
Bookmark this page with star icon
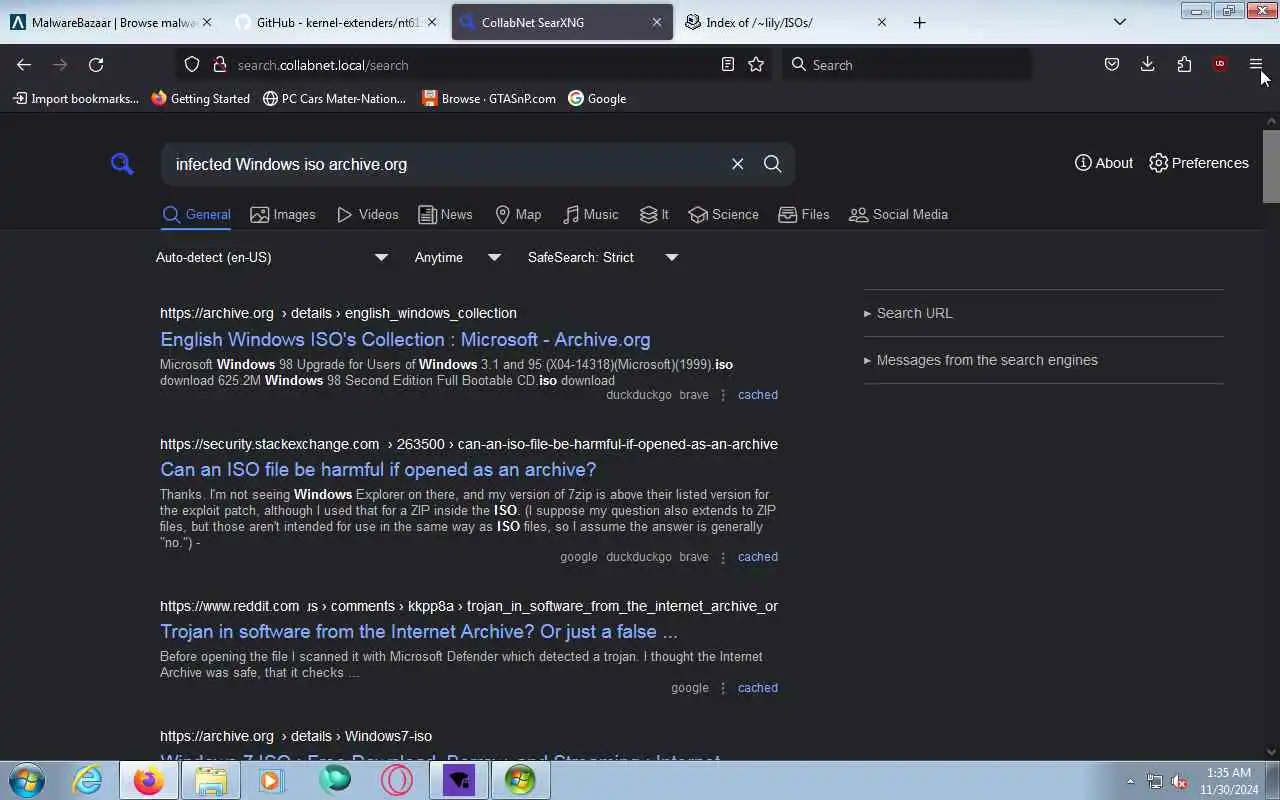pyautogui.click(x=756, y=64)
